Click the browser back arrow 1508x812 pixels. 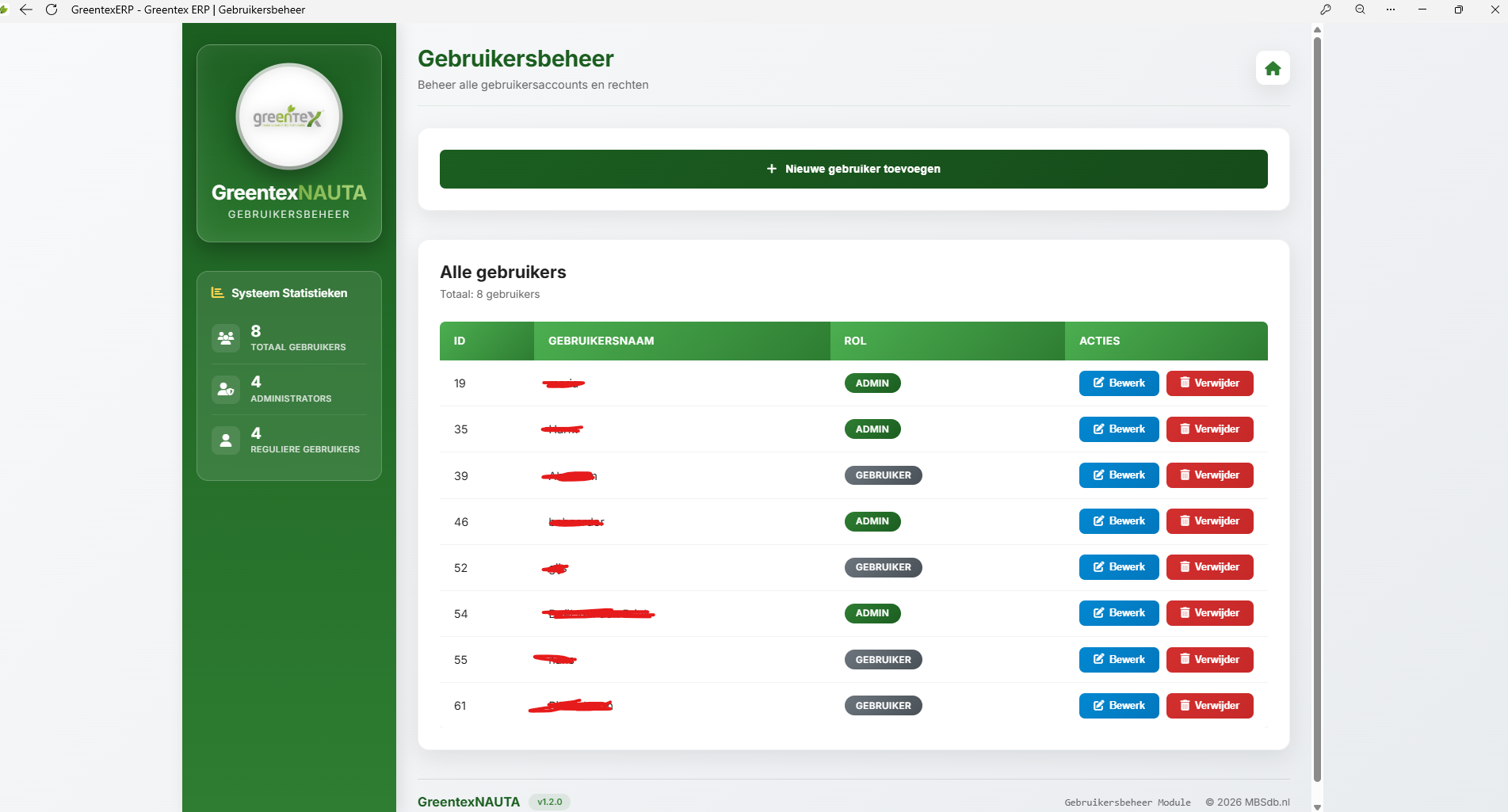click(x=26, y=10)
